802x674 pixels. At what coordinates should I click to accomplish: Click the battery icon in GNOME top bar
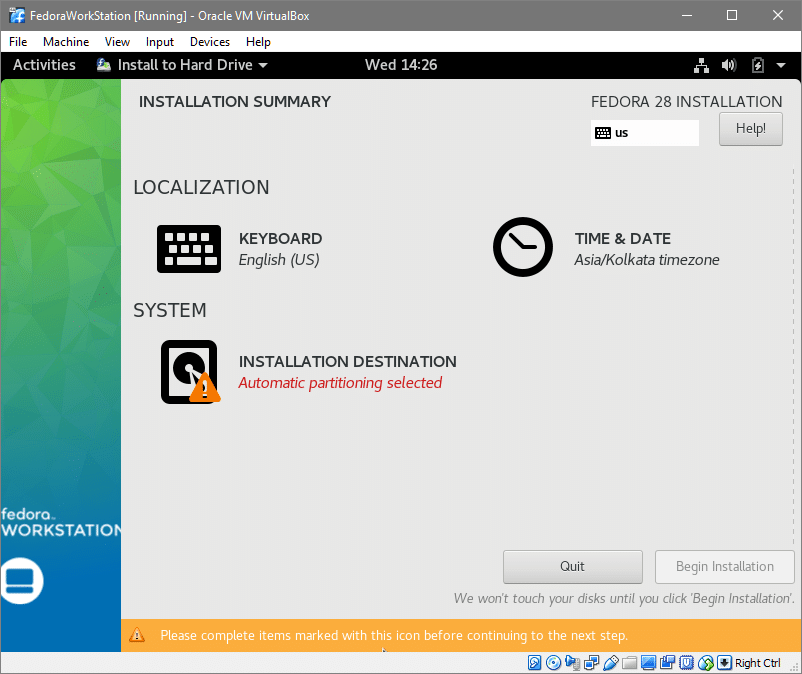(x=758, y=65)
